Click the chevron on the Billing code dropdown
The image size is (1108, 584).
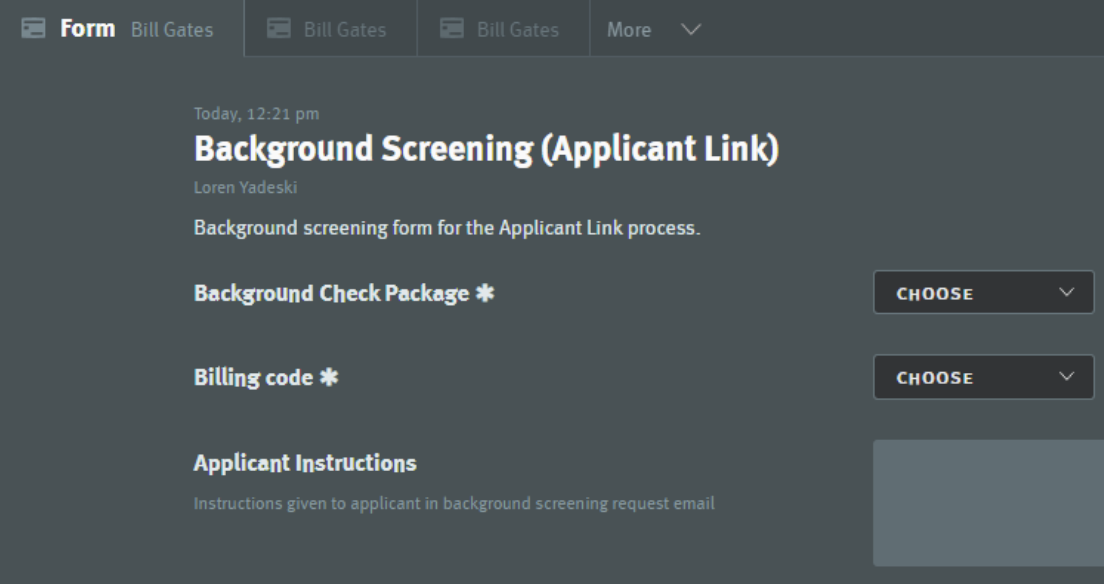click(x=1065, y=376)
